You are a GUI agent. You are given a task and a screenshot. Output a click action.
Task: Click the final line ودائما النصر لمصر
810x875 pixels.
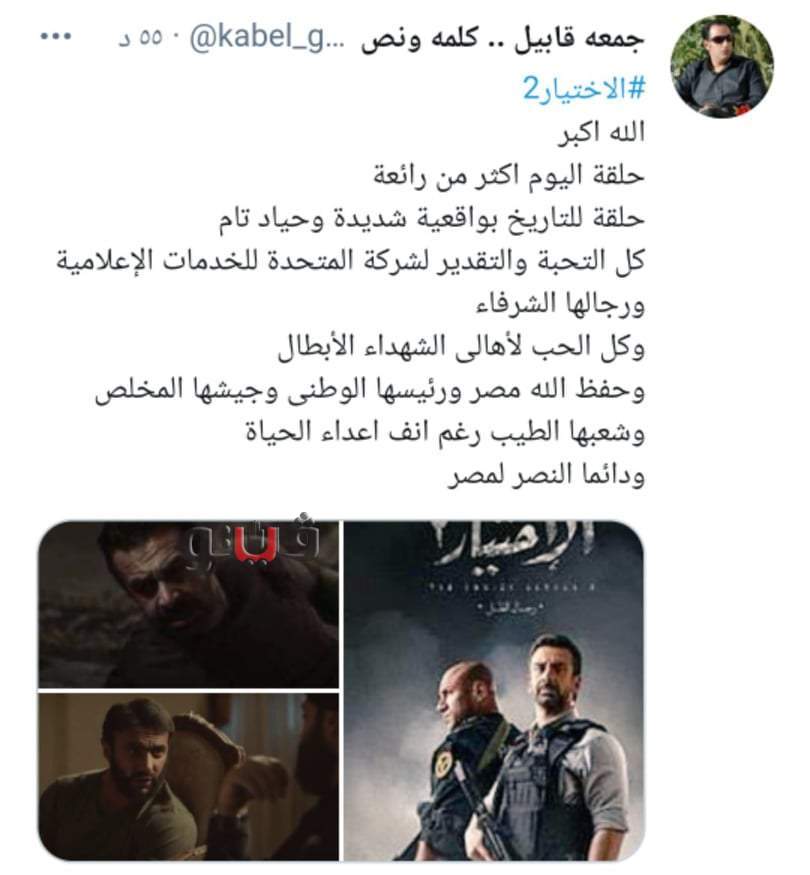[x=546, y=475]
